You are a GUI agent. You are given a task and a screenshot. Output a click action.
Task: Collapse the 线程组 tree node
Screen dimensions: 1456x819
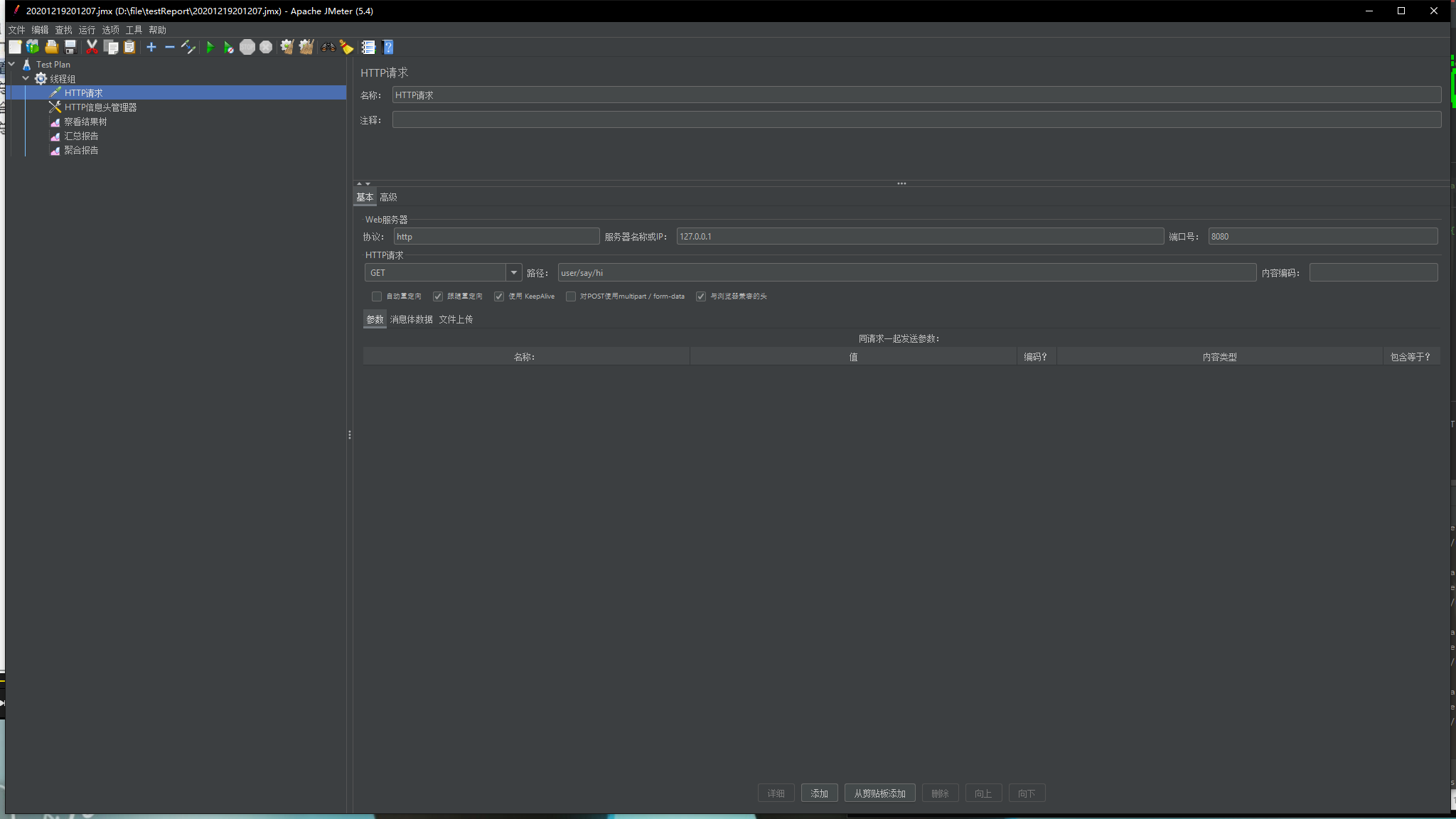(x=26, y=79)
